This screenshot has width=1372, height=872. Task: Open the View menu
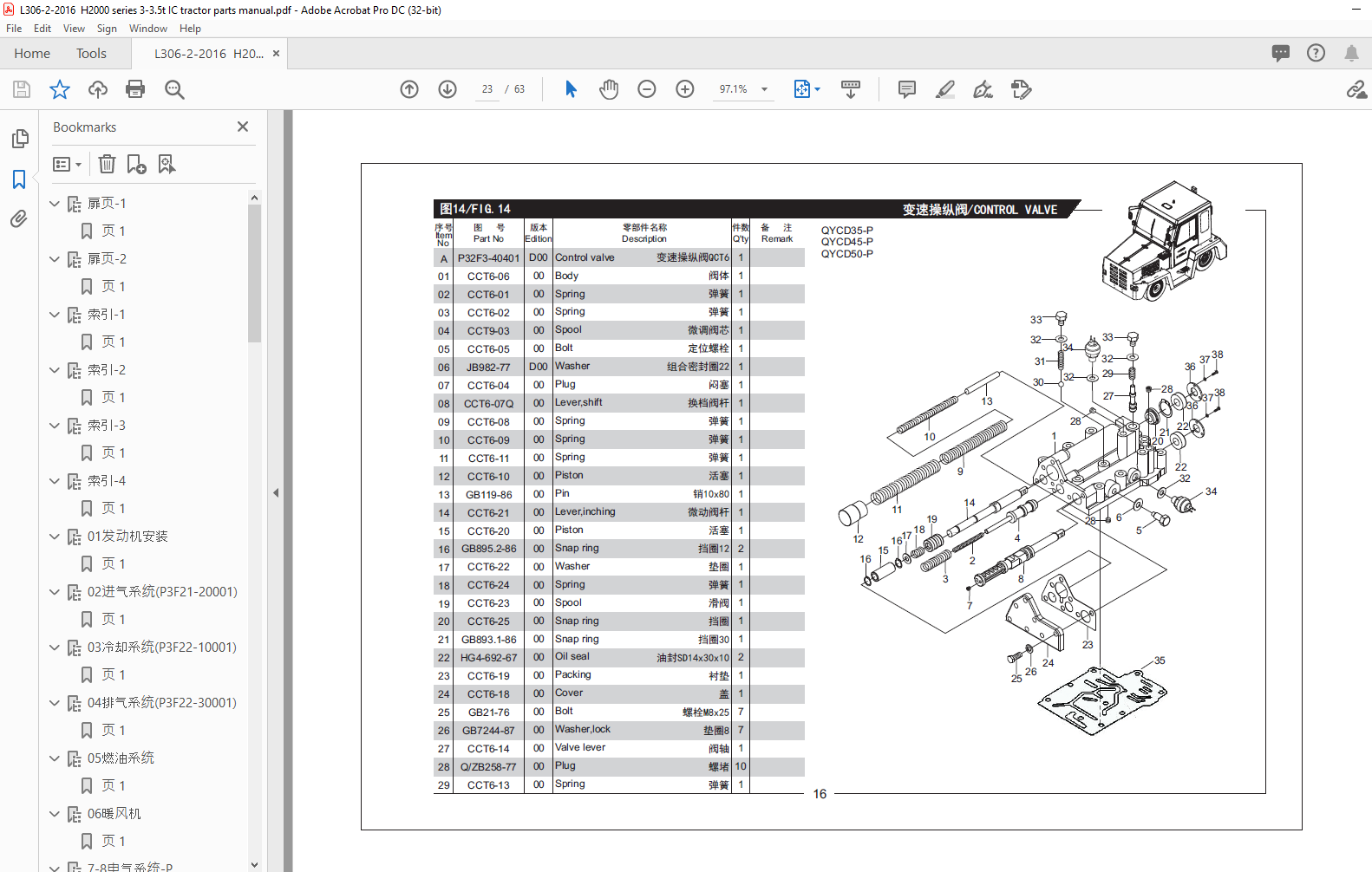[x=74, y=29]
